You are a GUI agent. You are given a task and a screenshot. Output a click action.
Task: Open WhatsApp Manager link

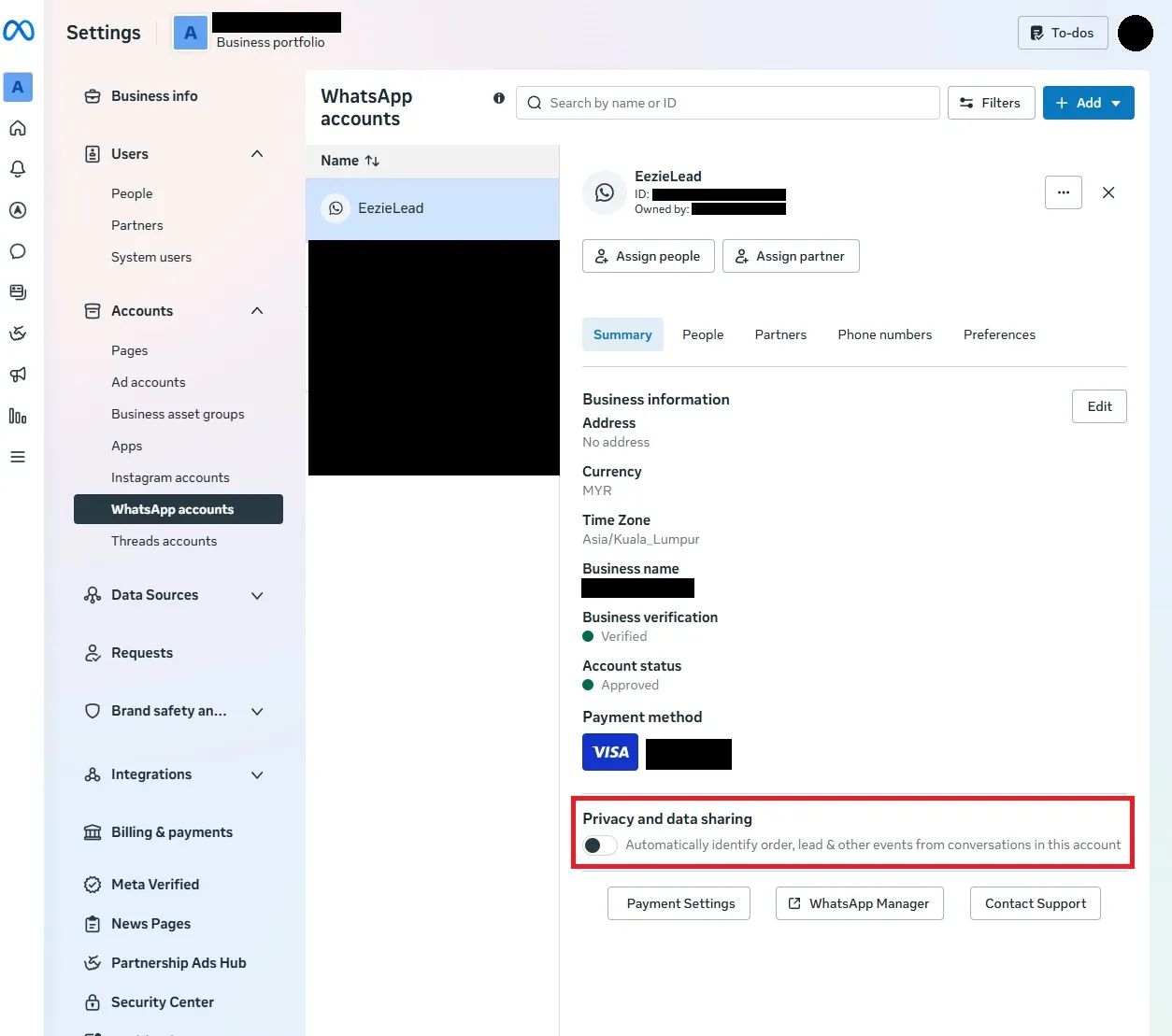pos(860,903)
